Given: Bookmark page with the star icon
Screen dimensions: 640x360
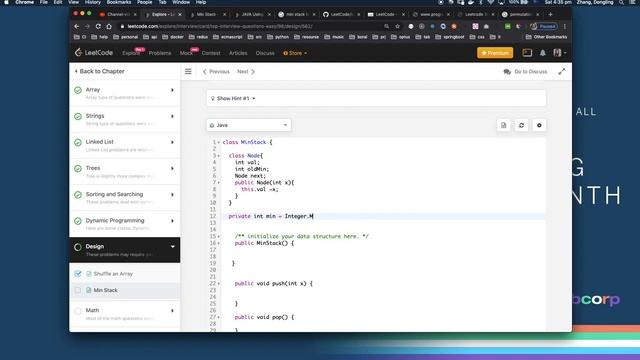Looking at the screenshot, I should point(397,26).
